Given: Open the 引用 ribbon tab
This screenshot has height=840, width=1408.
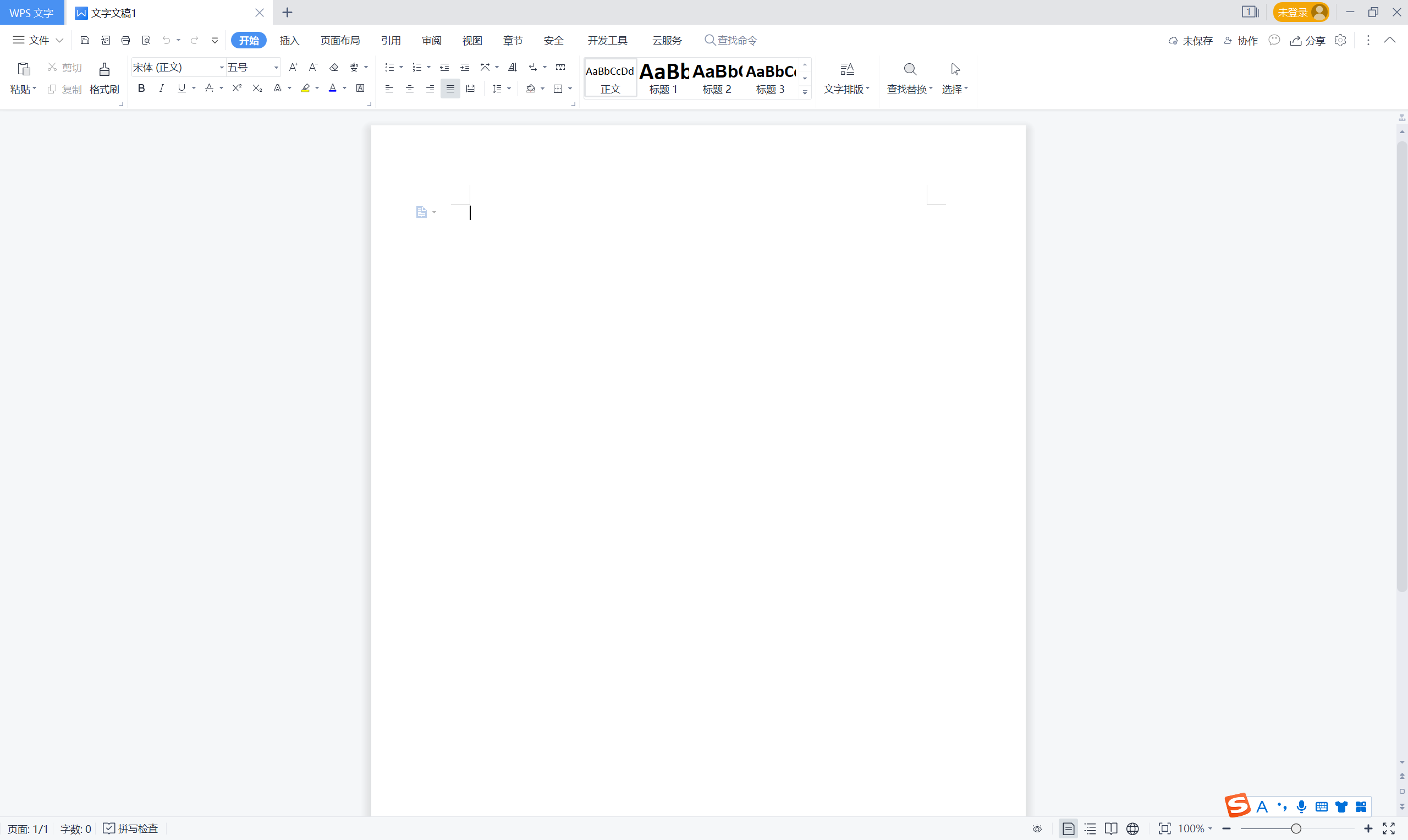Looking at the screenshot, I should click(x=391, y=40).
